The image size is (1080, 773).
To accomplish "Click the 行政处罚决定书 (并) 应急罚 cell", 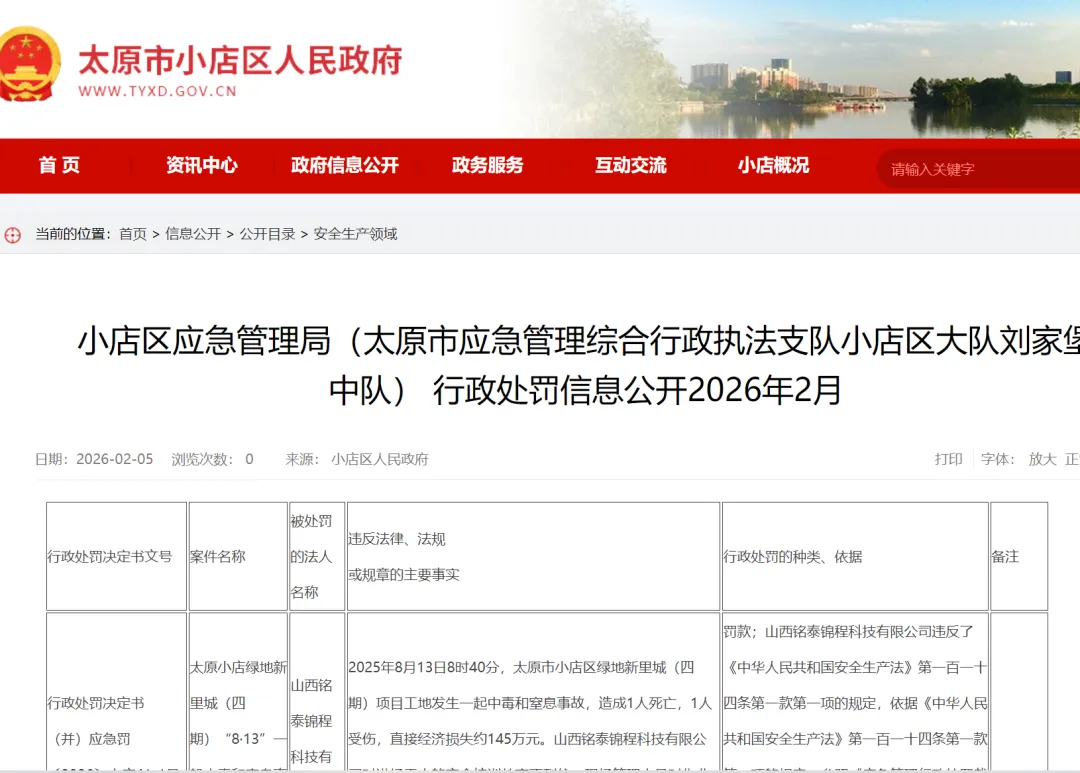I will click(x=116, y=692).
